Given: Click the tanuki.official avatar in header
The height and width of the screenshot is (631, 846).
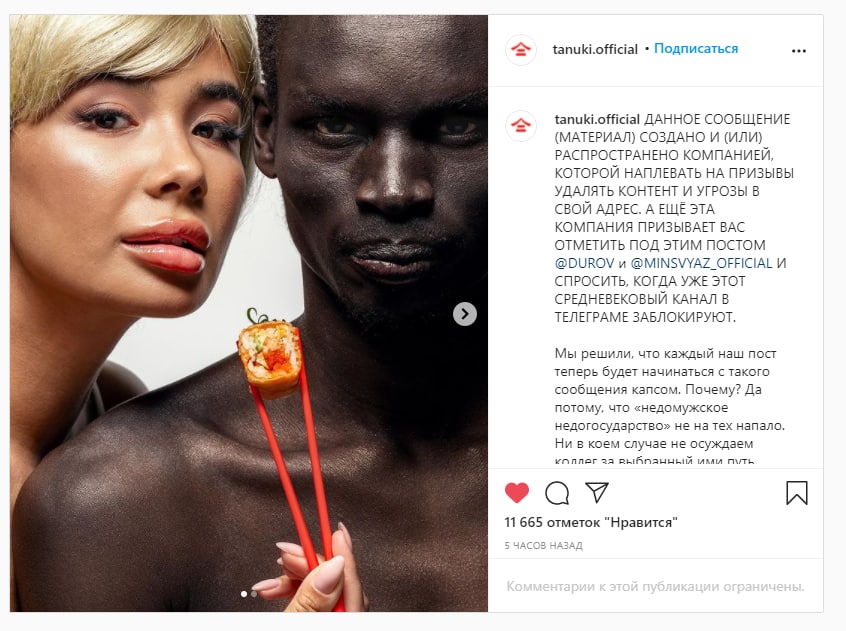Looking at the screenshot, I should point(521,50).
